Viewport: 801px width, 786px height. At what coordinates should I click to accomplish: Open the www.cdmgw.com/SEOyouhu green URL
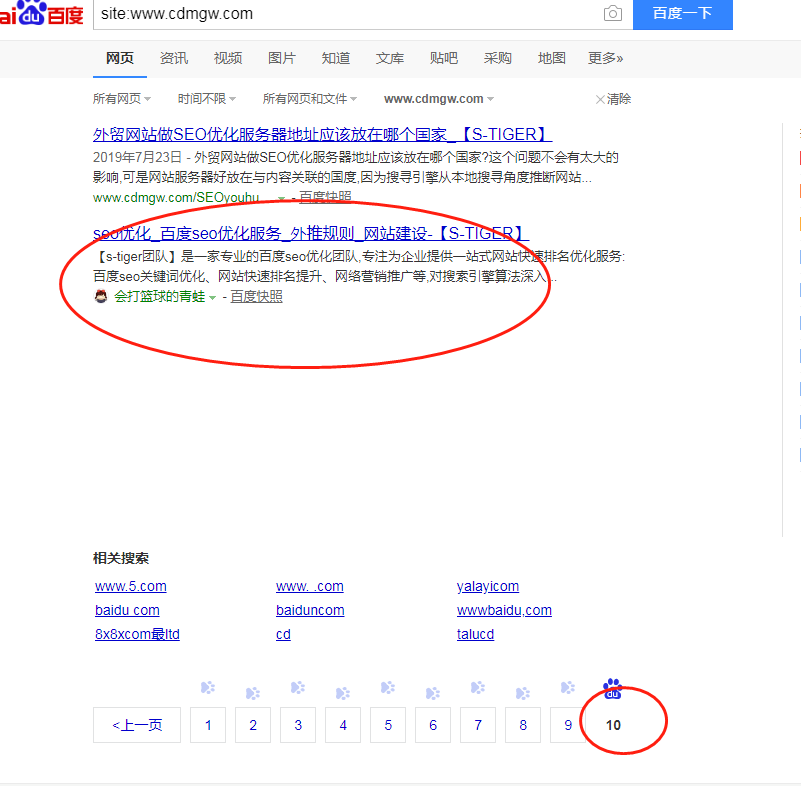point(176,197)
